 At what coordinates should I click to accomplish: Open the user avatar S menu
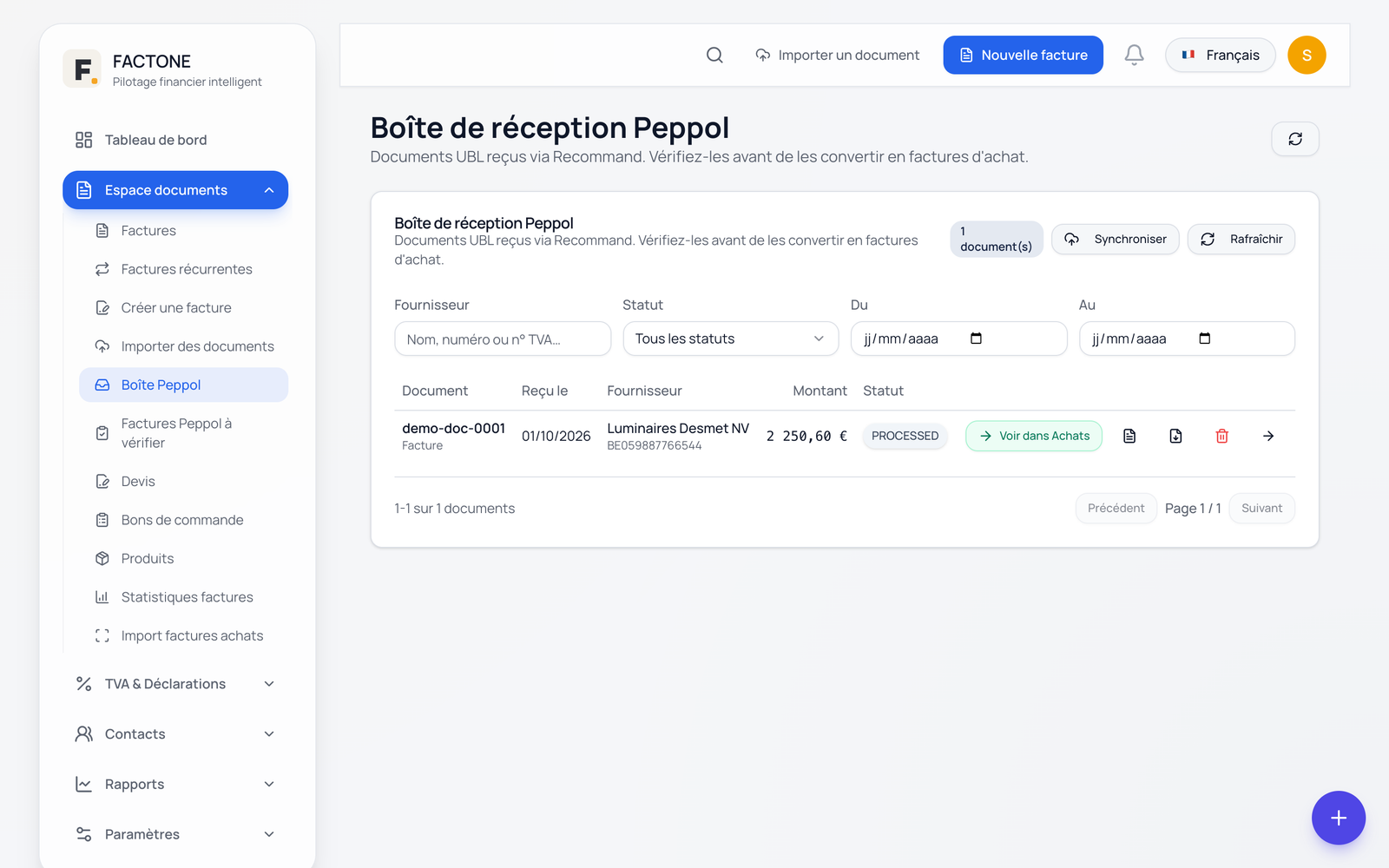point(1307,55)
